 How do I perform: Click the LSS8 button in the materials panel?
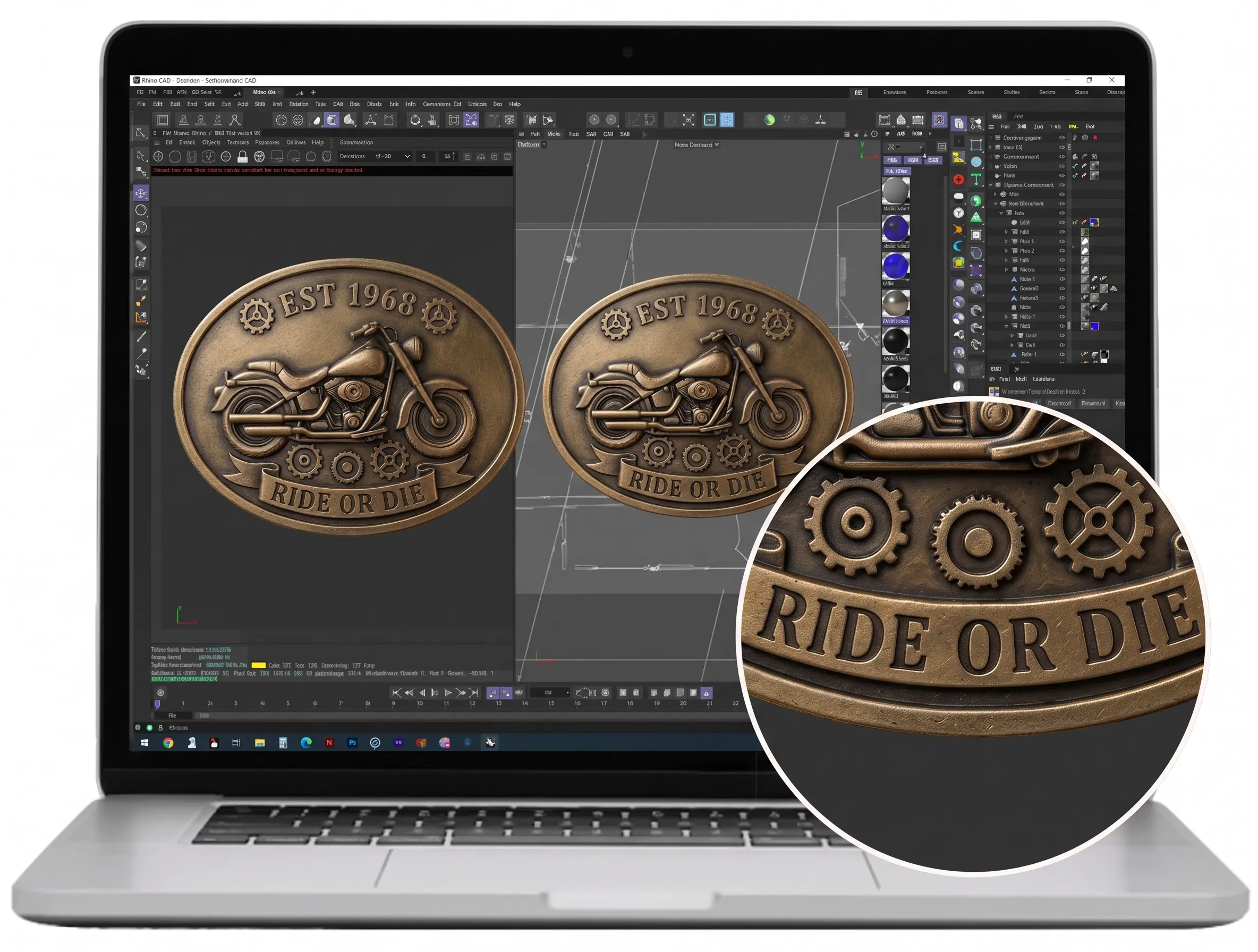click(x=933, y=160)
